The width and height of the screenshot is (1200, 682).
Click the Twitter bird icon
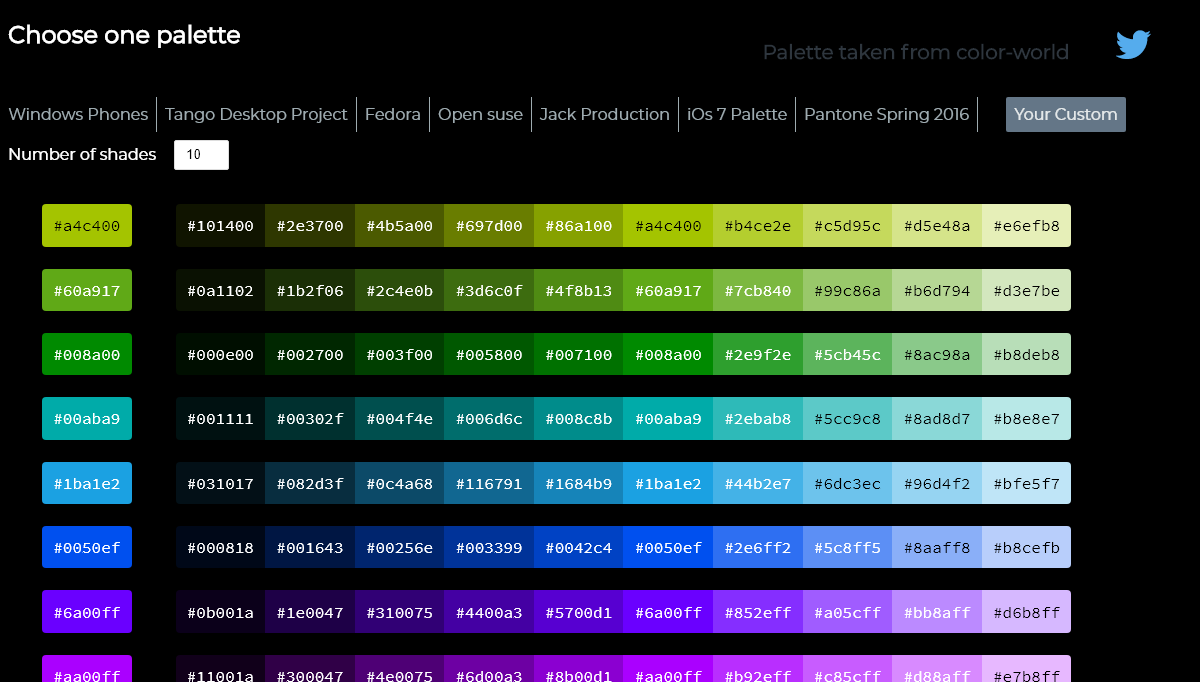[x=1133, y=45]
